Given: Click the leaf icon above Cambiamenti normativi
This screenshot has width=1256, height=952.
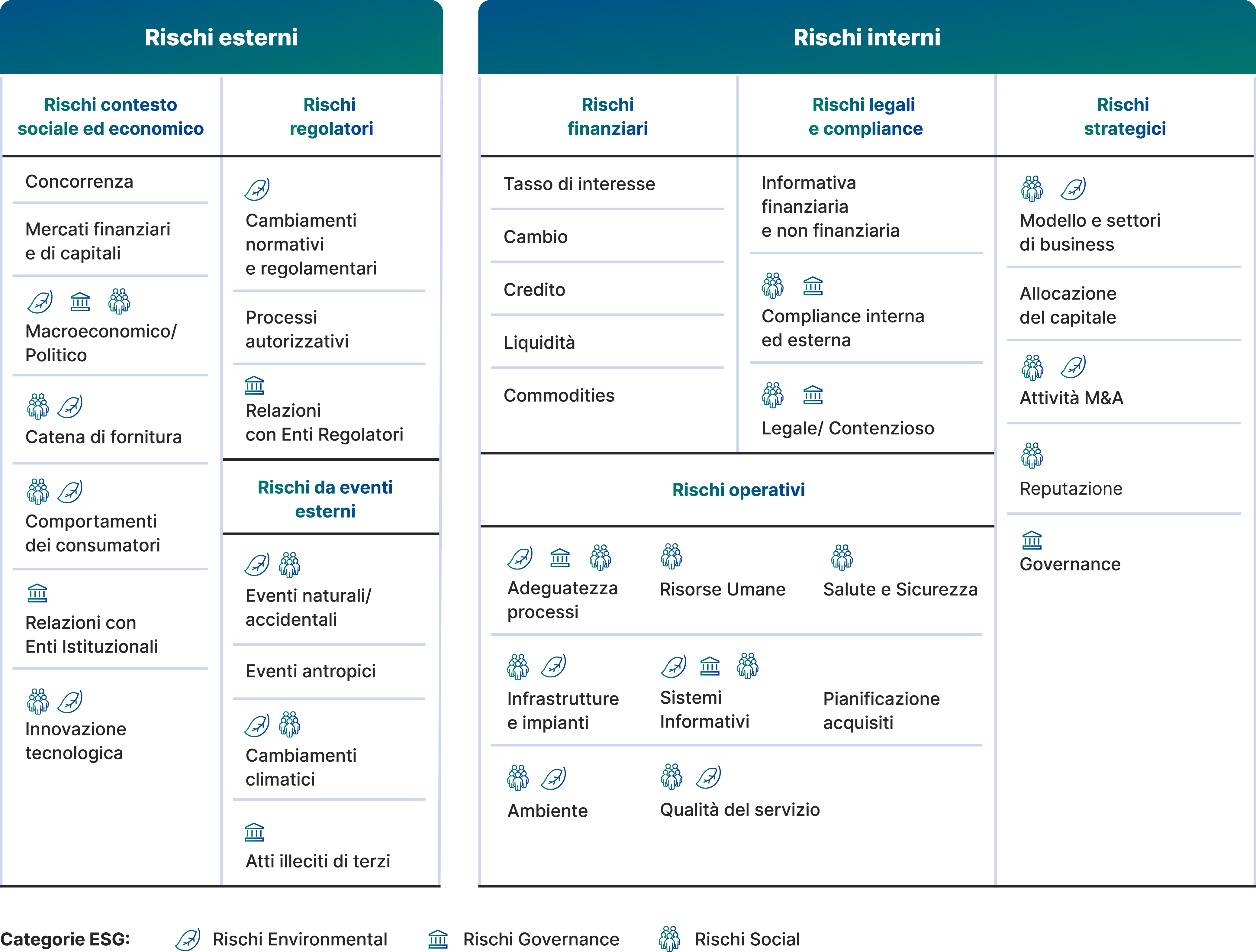Looking at the screenshot, I should tap(257, 189).
